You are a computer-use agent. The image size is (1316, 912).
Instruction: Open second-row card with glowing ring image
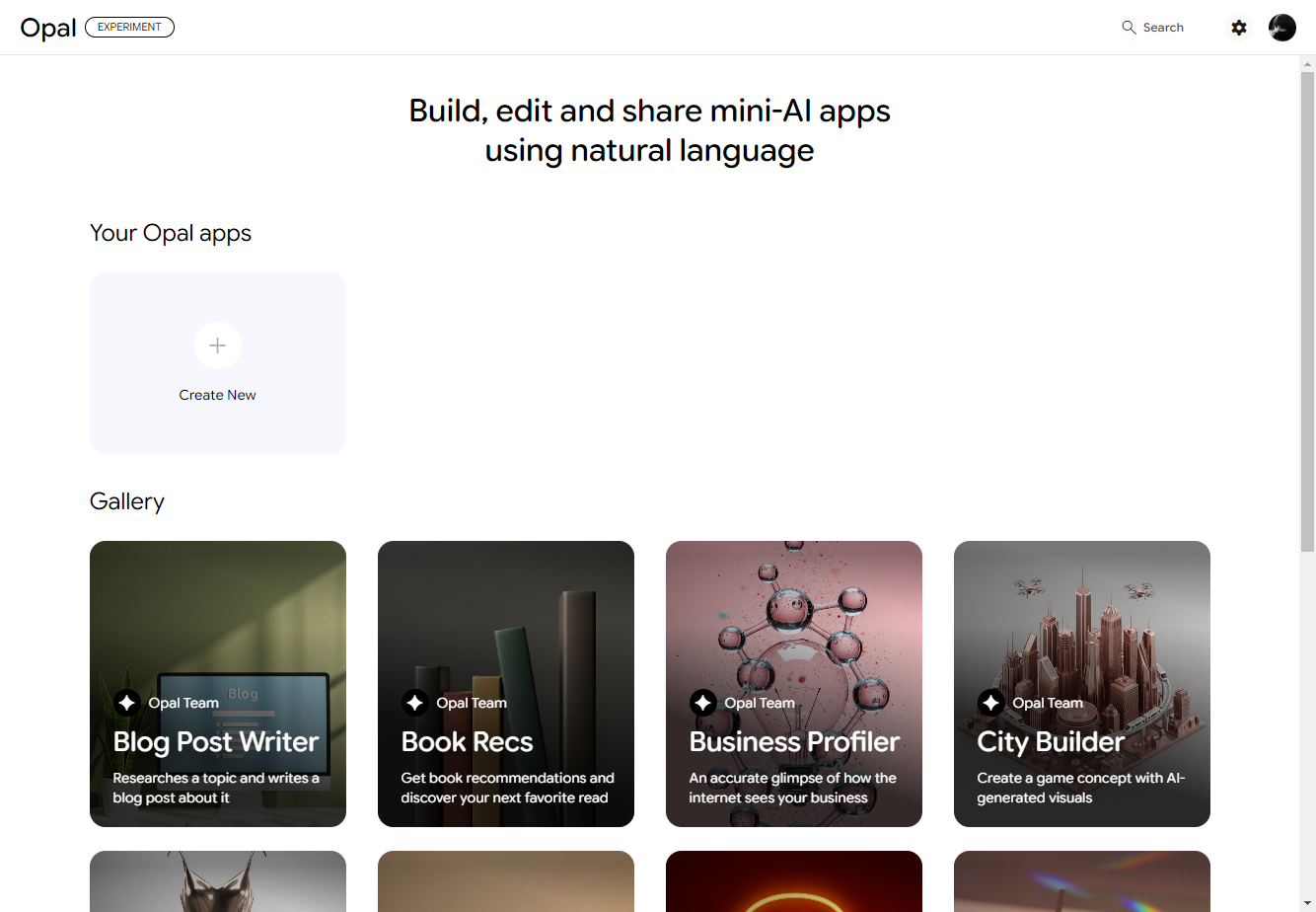pyautogui.click(x=794, y=881)
